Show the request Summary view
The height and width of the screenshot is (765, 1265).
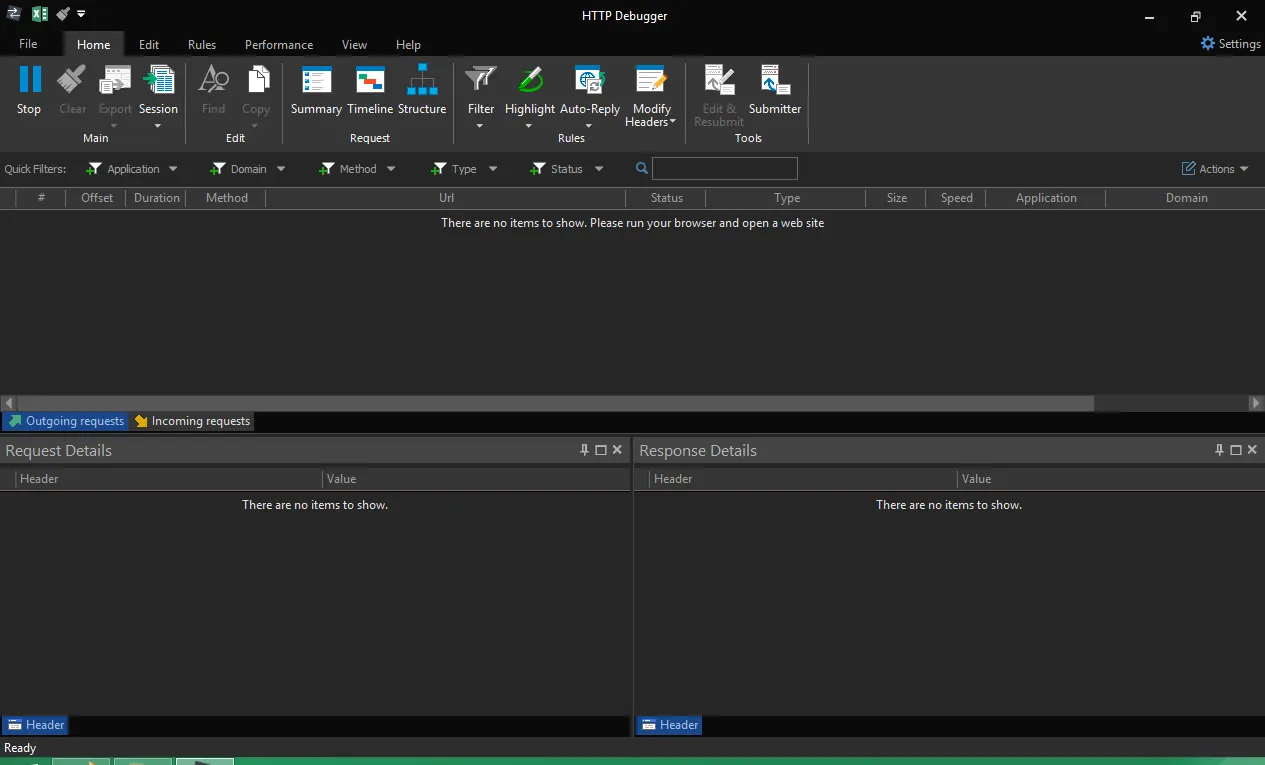pos(316,90)
